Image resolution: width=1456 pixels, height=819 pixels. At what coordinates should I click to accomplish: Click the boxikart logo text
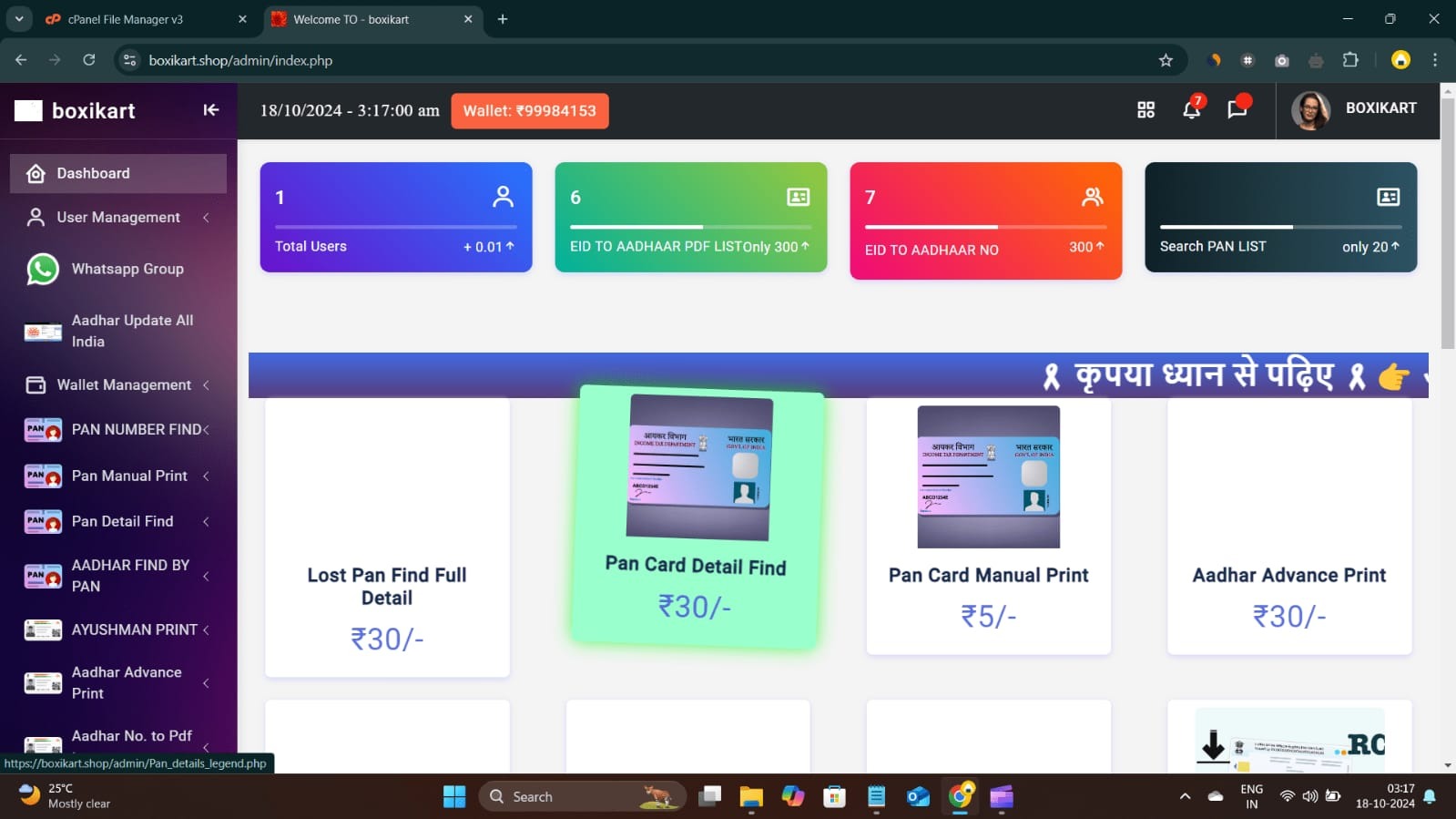(x=94, y=111)
